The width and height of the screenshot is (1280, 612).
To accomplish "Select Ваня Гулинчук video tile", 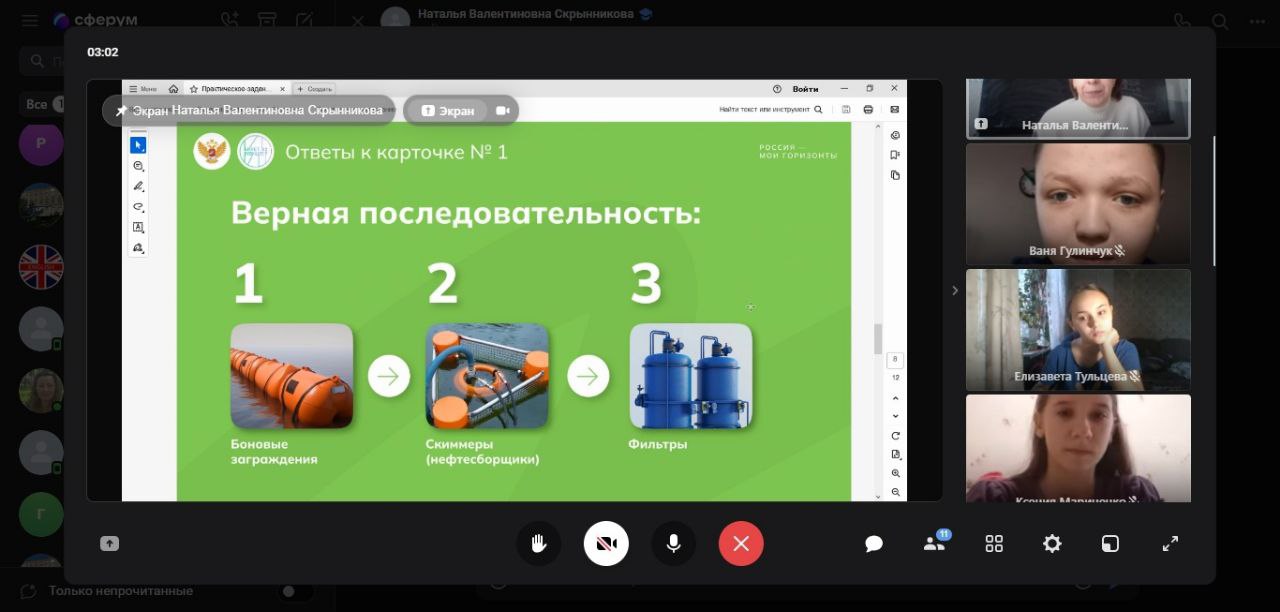I will pos(1078,204).
